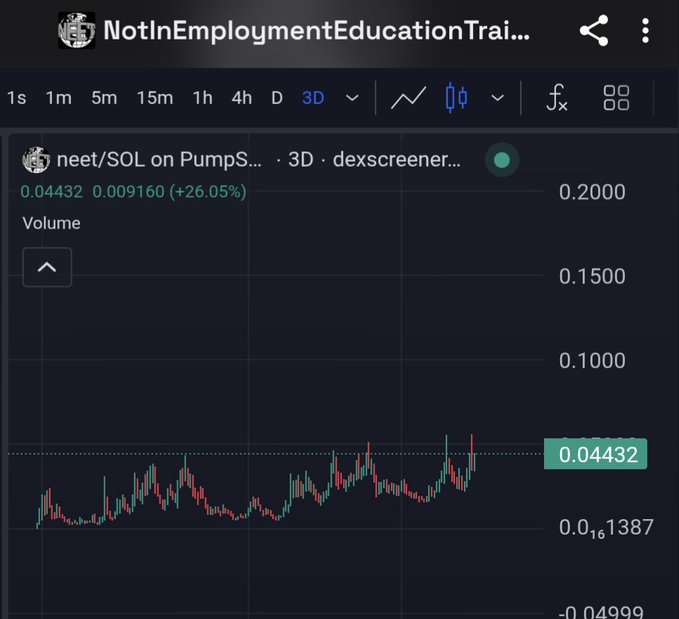Select the 3D timeframe
Viewport: 679px width, 619px height.
click(x=313, y=98)
